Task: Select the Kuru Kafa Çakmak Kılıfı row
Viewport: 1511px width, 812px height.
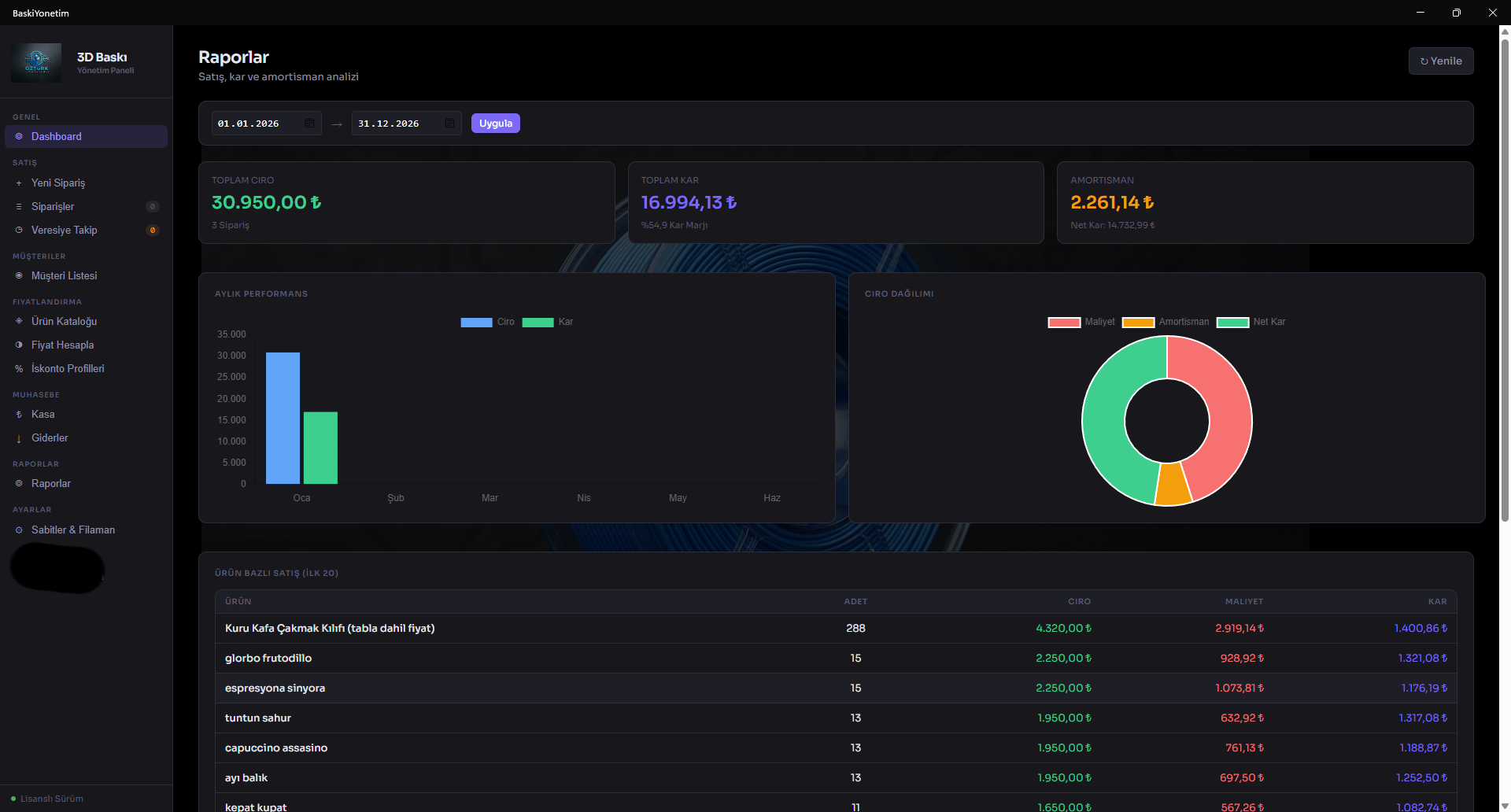Action: coord(836,628)
